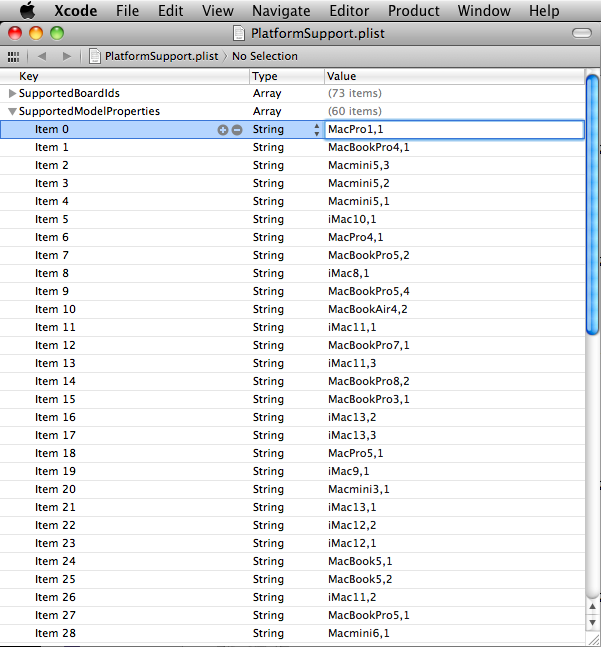This screenshot has height=647, width=601.
Task: Edit the MacPro1,1 value field
Action: [454, 129]
